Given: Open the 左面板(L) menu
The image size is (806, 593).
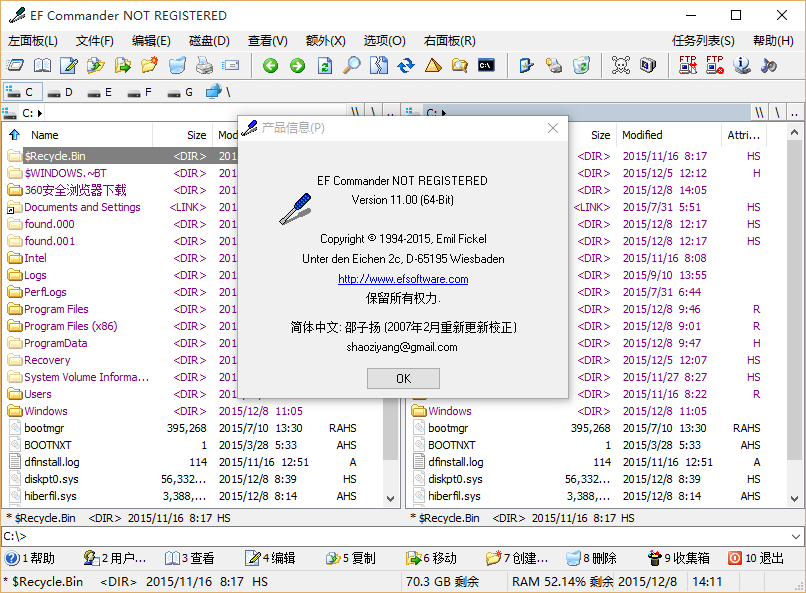Looking at the screenshot, I should point(33,41).
